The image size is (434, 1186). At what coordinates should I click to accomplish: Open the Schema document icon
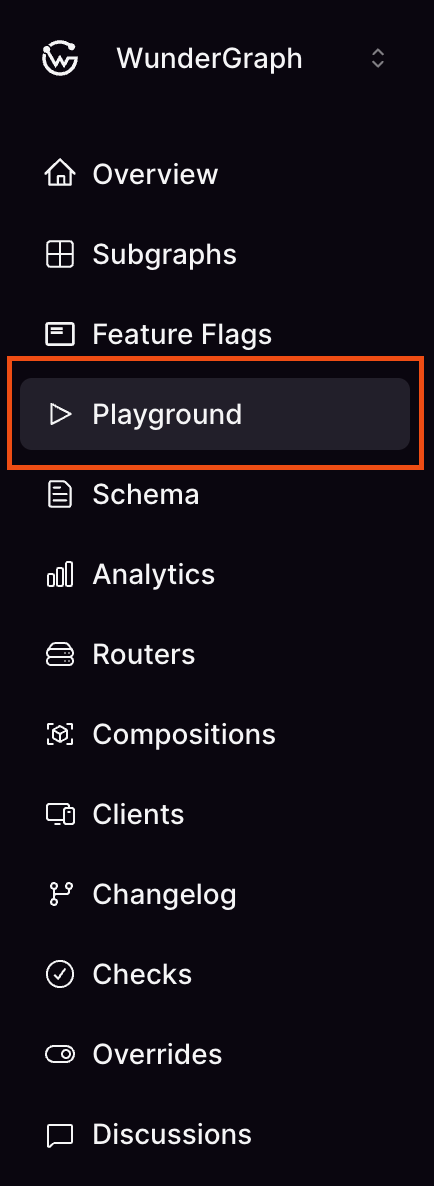tap(60, 494)
